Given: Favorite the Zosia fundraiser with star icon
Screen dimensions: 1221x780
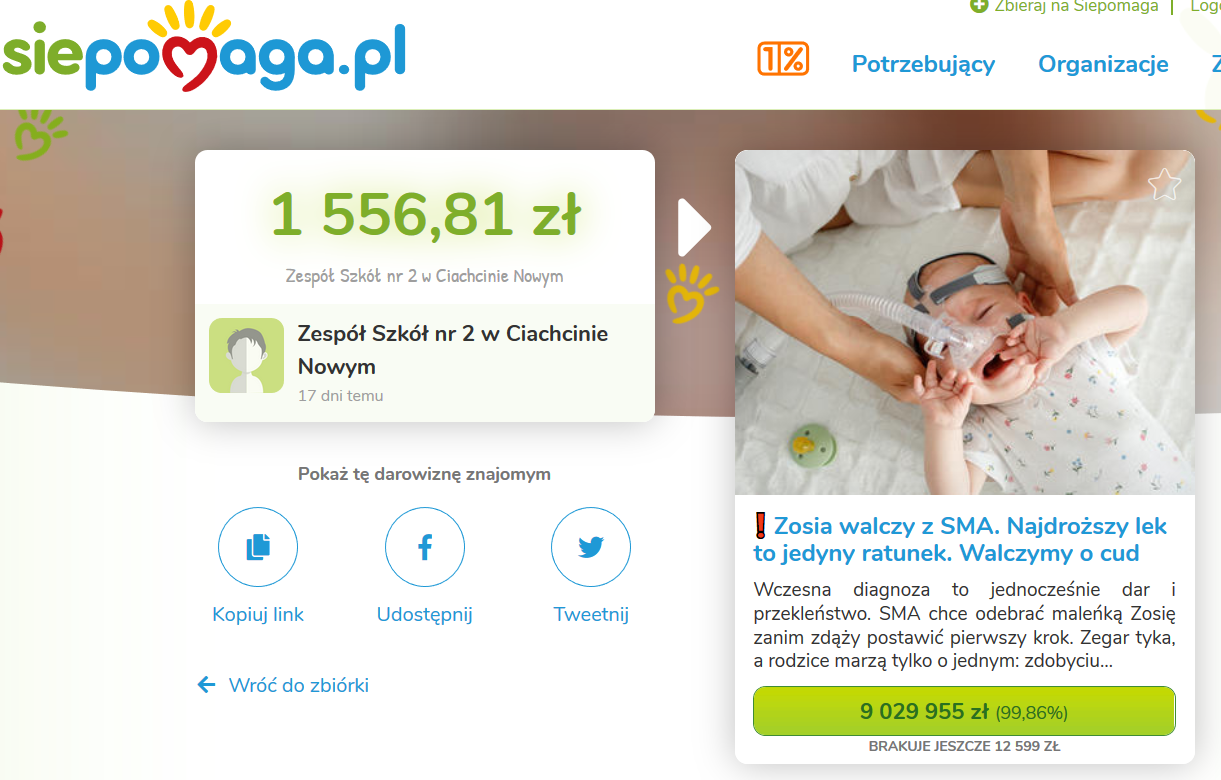Looking at the screenshot, I should tap(1164, 184).
